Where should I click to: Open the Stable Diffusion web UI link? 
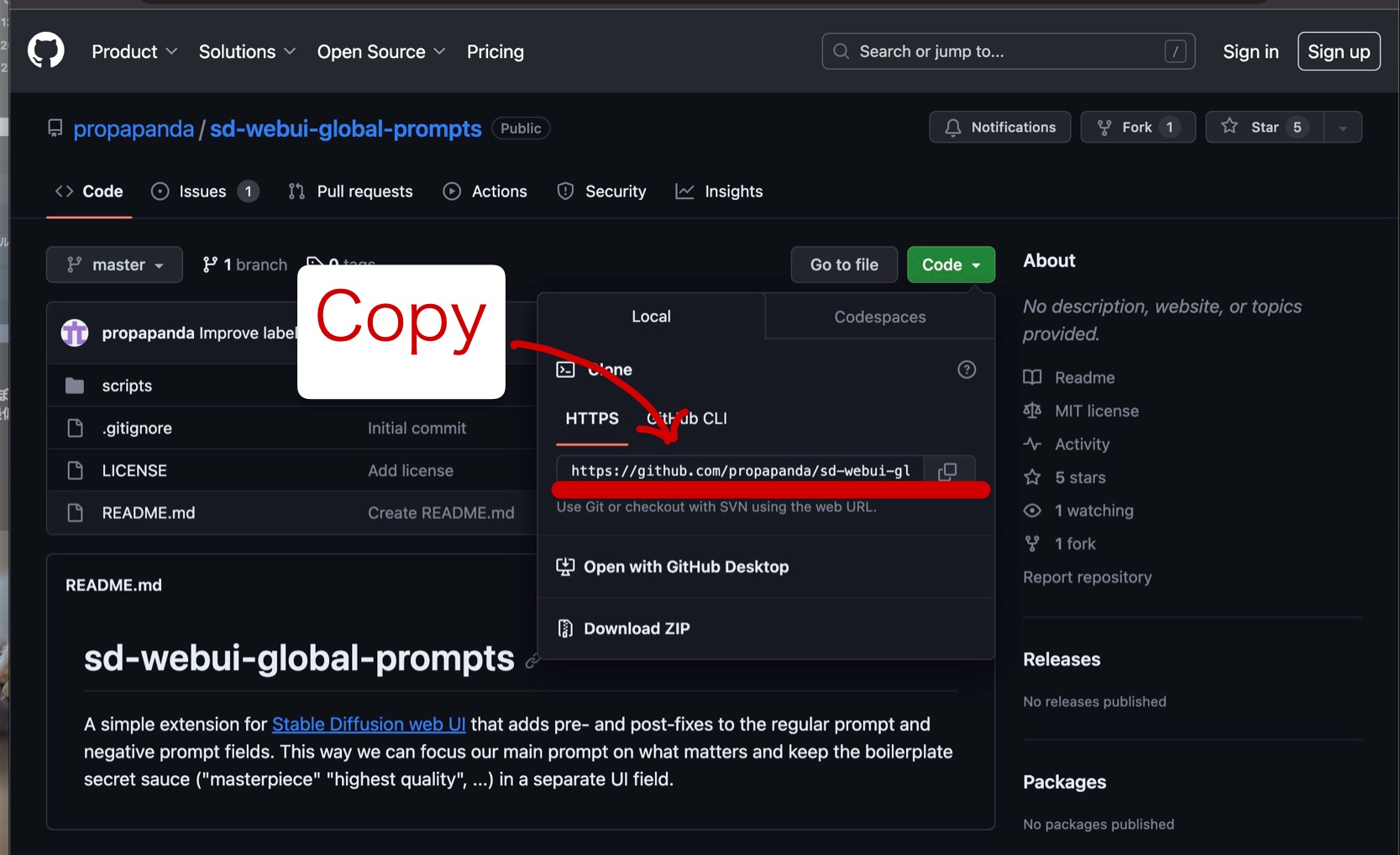pyautogui.click(x=369, y=724)
